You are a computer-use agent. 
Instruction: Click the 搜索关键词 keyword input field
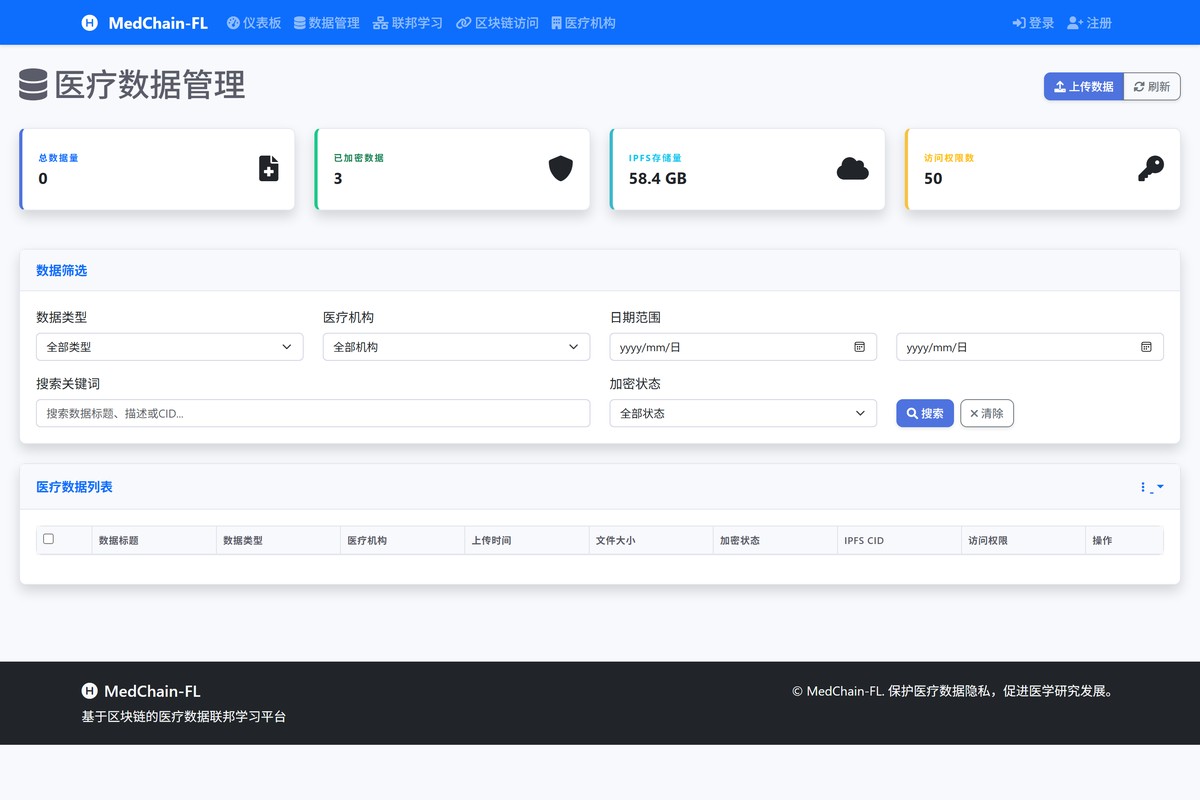coord(313,412)
